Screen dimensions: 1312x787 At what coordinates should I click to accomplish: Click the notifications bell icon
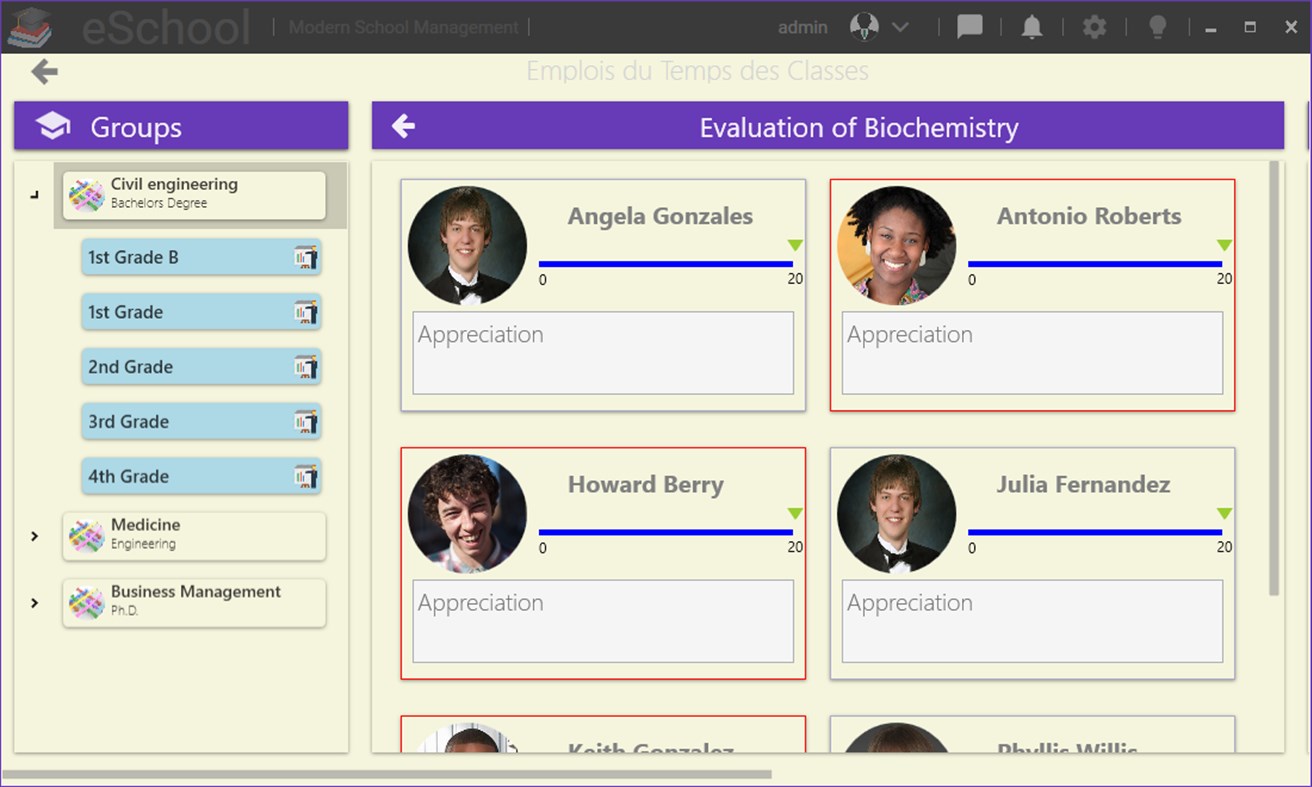coord(1033,27)
